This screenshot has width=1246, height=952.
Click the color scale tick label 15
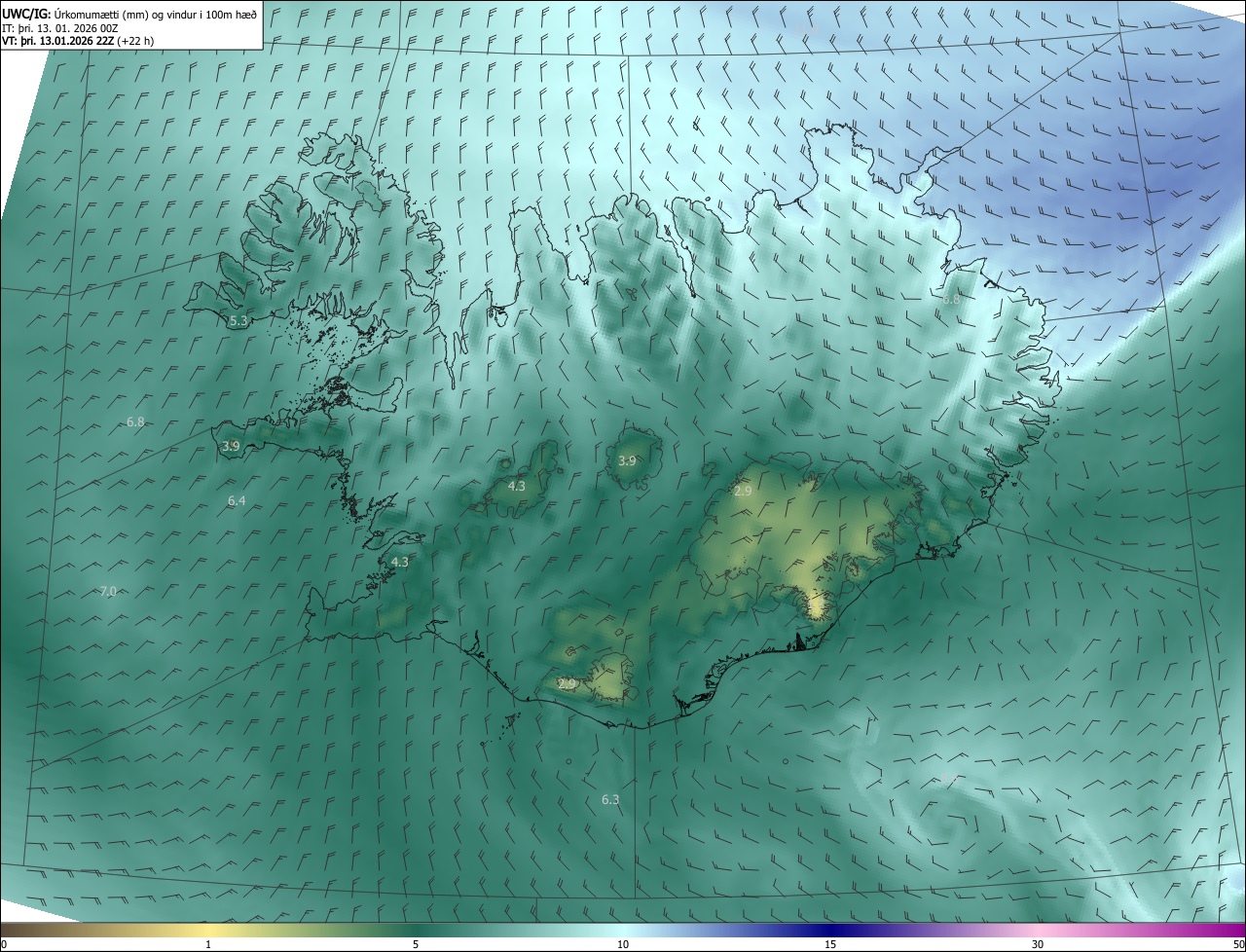tap(830, 944)
